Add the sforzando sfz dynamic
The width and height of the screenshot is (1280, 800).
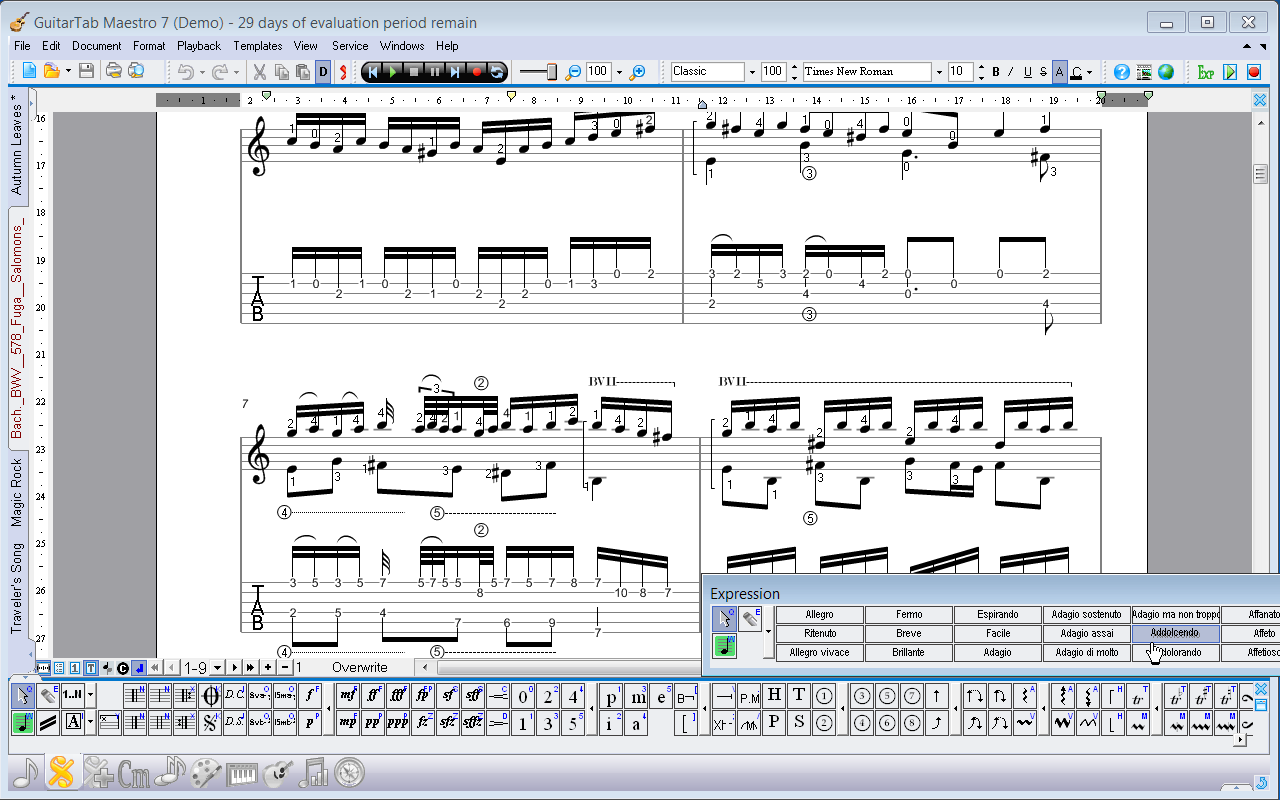click(x=448, y=722)
